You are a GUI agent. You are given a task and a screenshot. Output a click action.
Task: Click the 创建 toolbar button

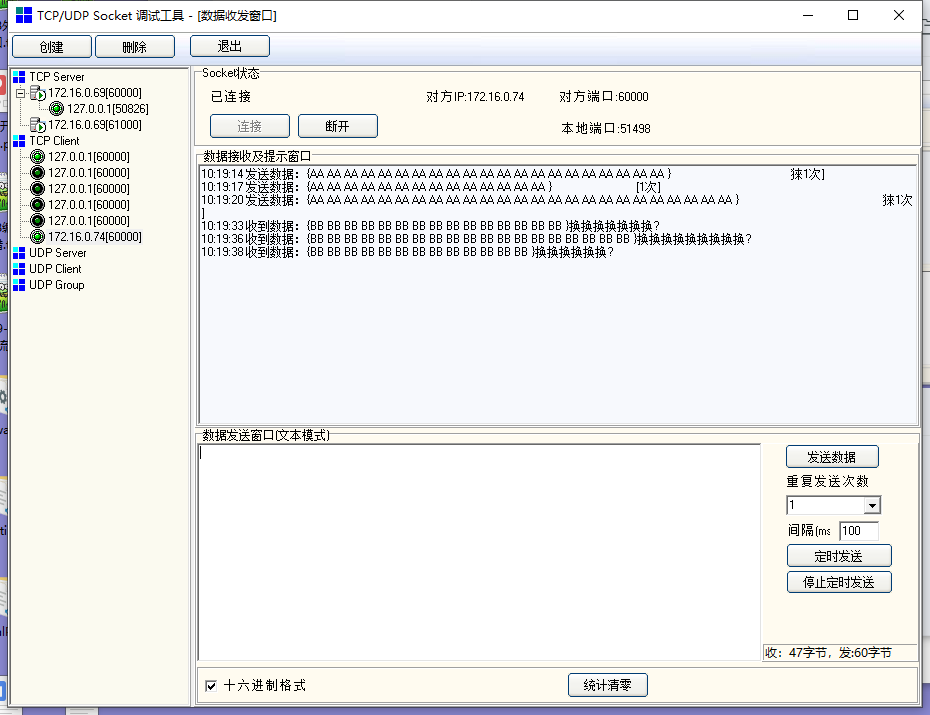[51, 46]
